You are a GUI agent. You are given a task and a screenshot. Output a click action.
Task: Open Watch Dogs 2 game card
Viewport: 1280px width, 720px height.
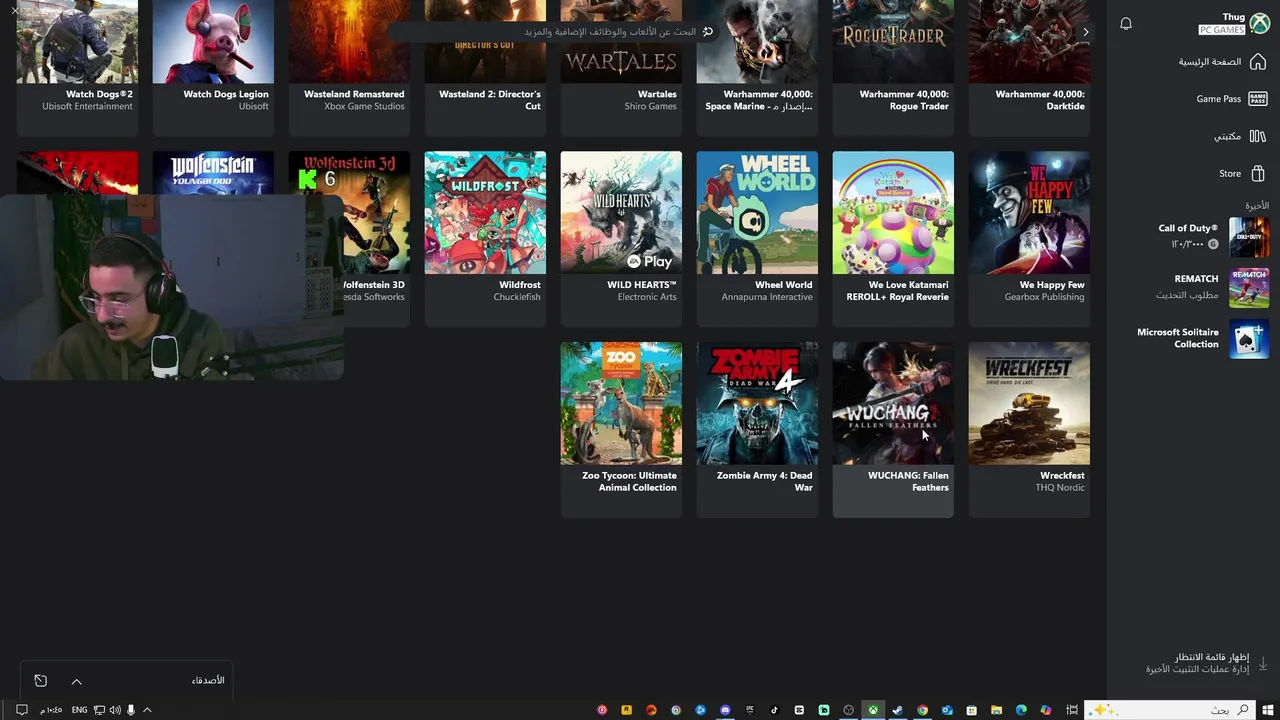77,66
